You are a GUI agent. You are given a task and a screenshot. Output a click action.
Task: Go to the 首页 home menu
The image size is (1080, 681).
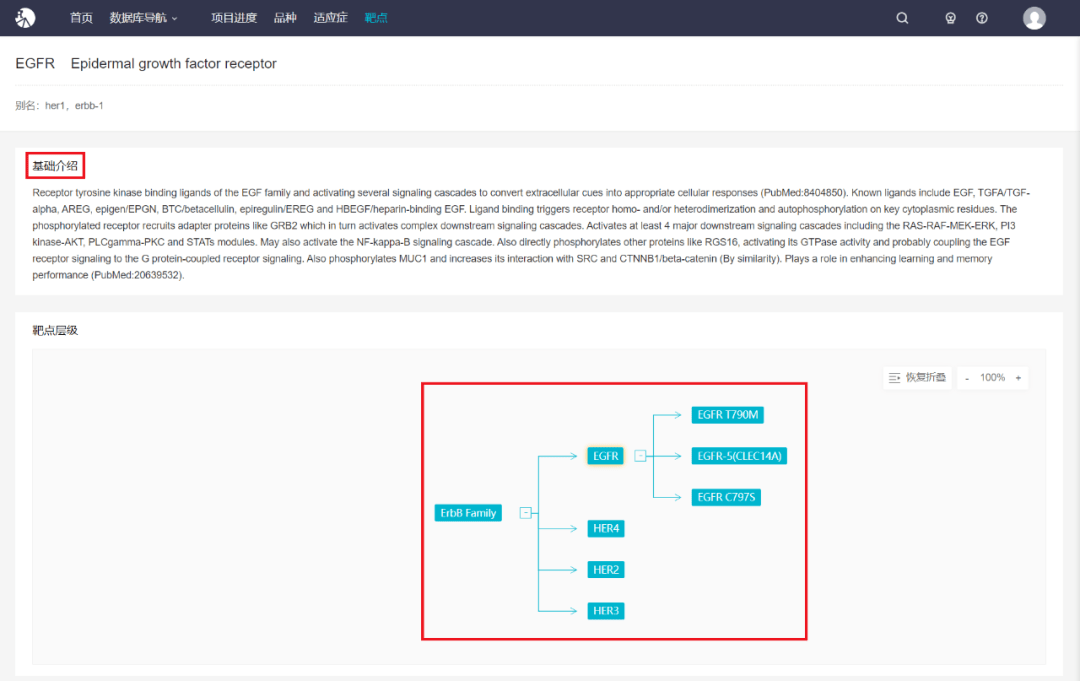click(x=81, y=18)
